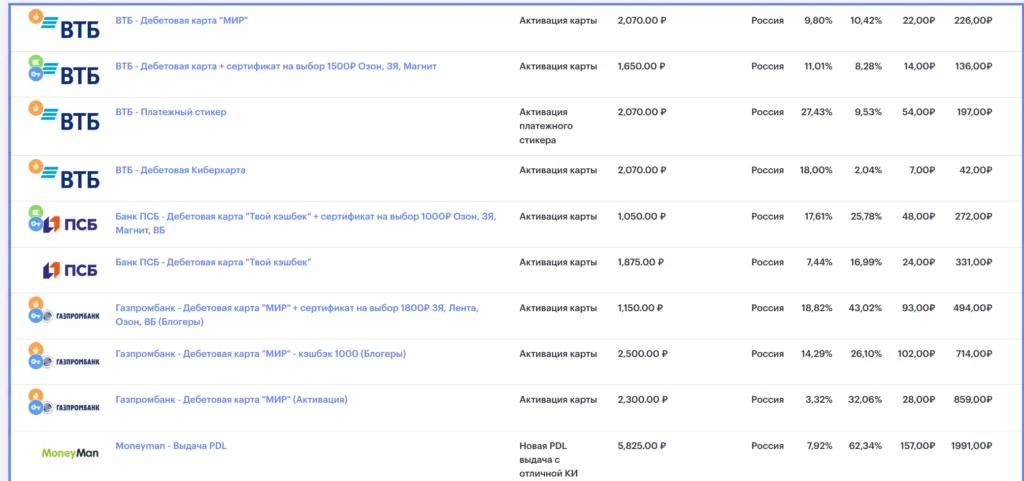Click the MoneyMan logo

pos(69,452)
